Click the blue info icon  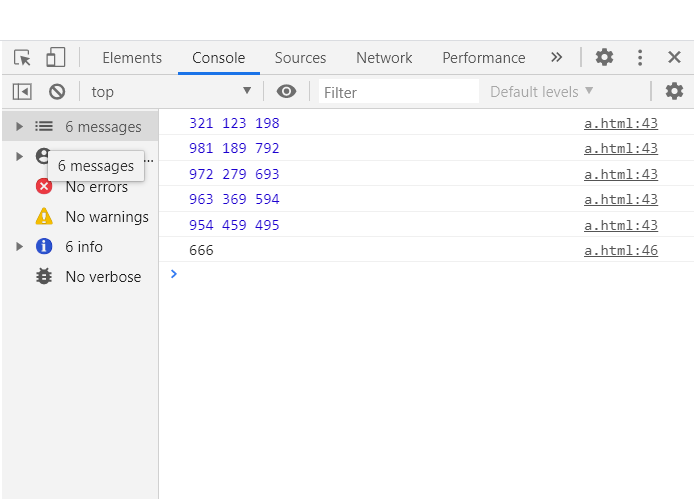pos(44,246)
